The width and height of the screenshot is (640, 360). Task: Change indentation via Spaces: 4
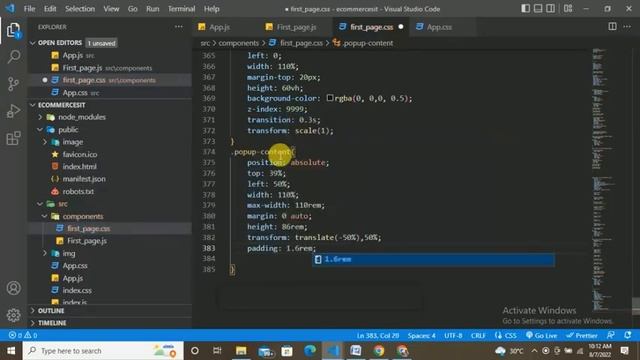tap(422, 335)
